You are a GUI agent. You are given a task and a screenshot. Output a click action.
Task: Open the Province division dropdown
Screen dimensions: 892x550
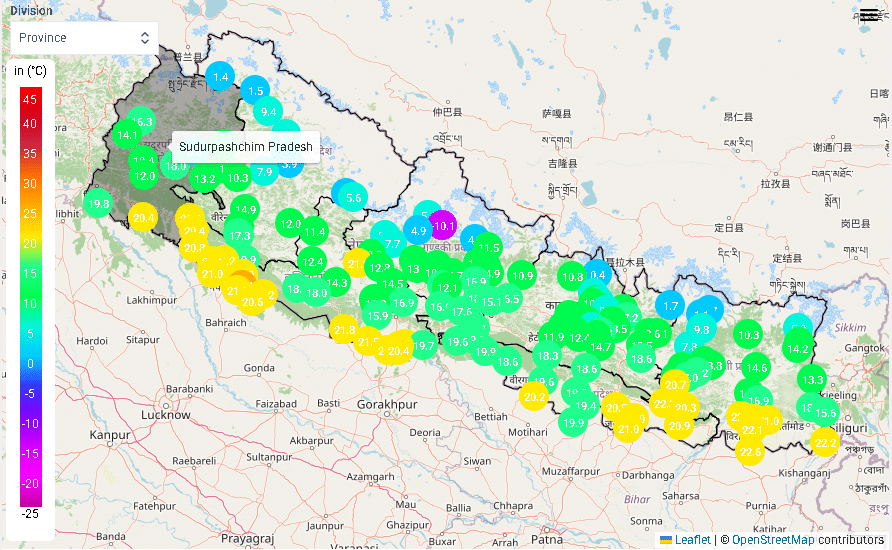pyautogui.click(x=84, y=38)
